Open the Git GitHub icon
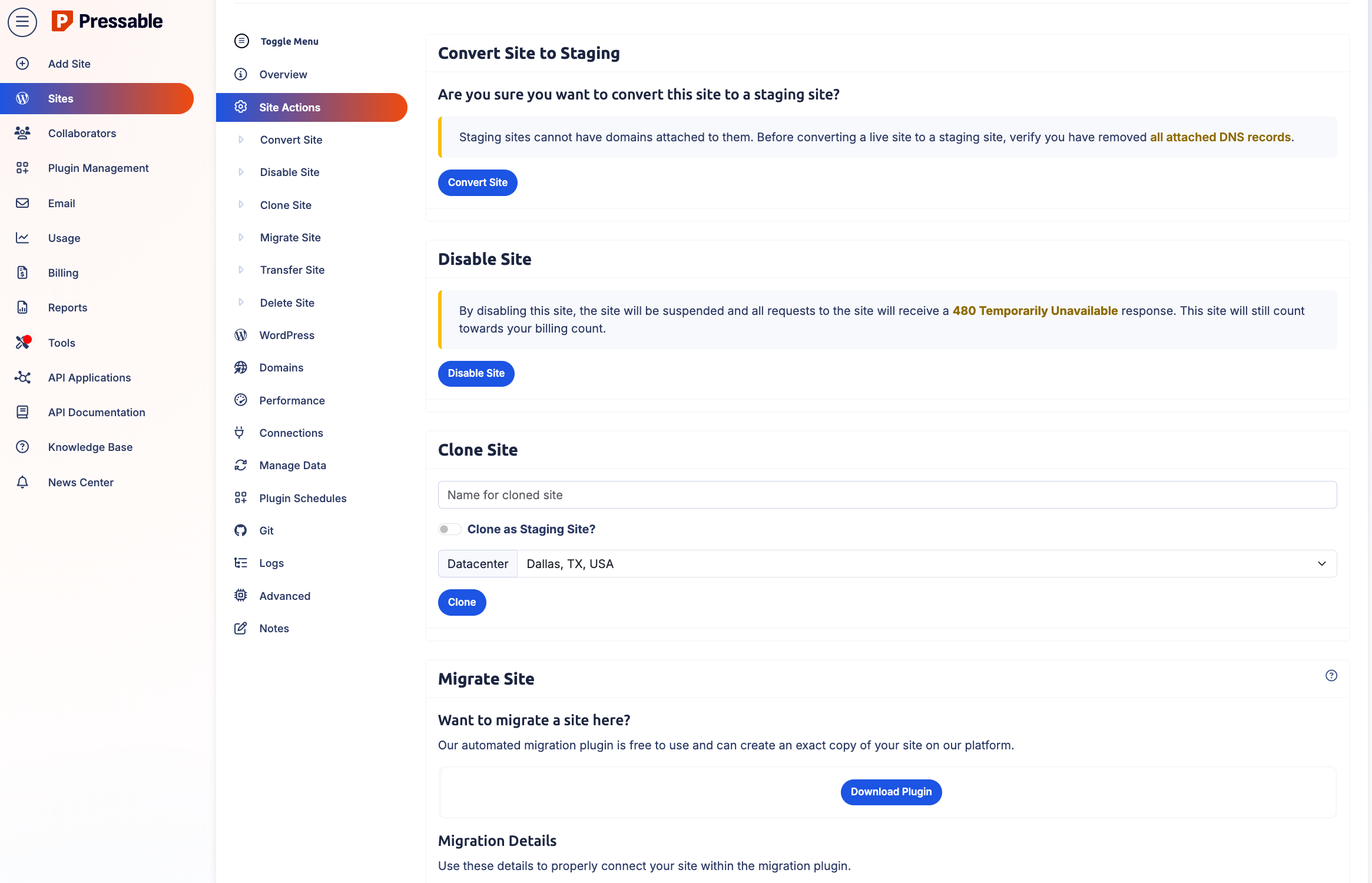Image resolution: width=1372 pixels, height=883 pixels. click(x=241, y=530)
